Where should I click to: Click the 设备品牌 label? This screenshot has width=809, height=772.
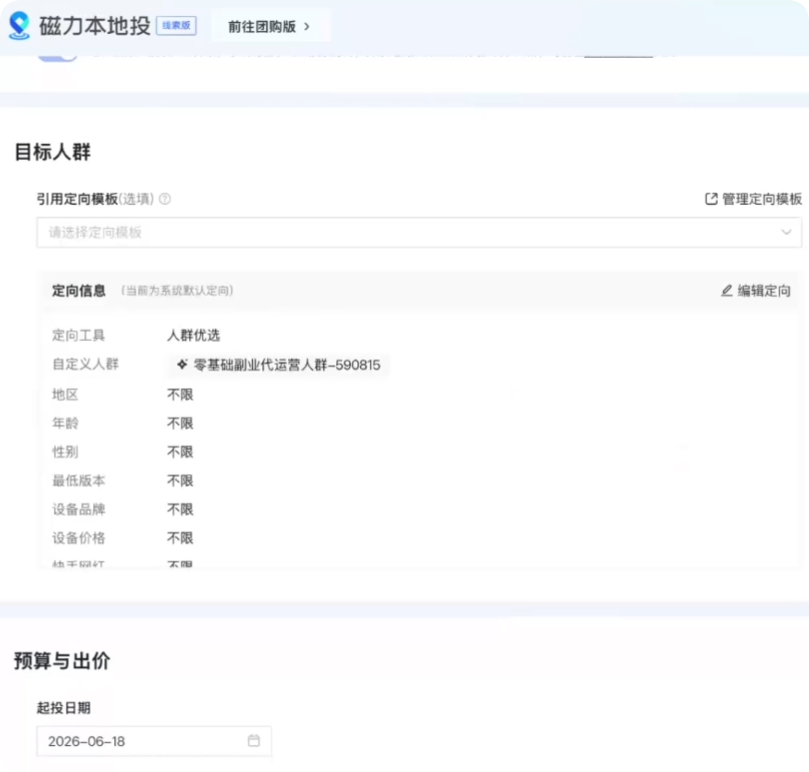pos(78,510)
